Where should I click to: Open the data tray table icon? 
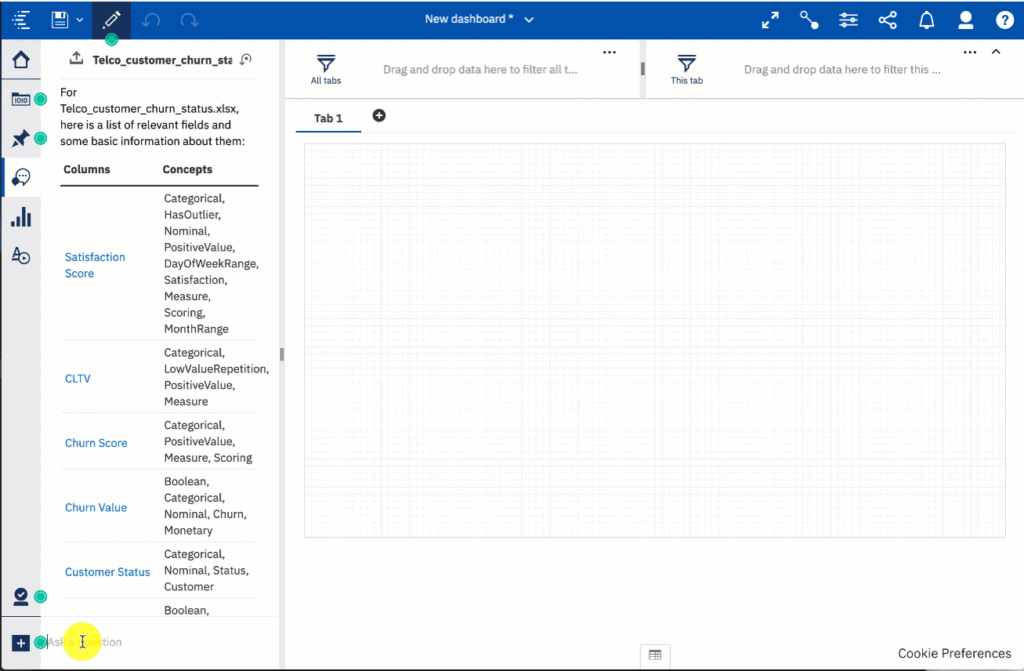(x=655, y=655)
